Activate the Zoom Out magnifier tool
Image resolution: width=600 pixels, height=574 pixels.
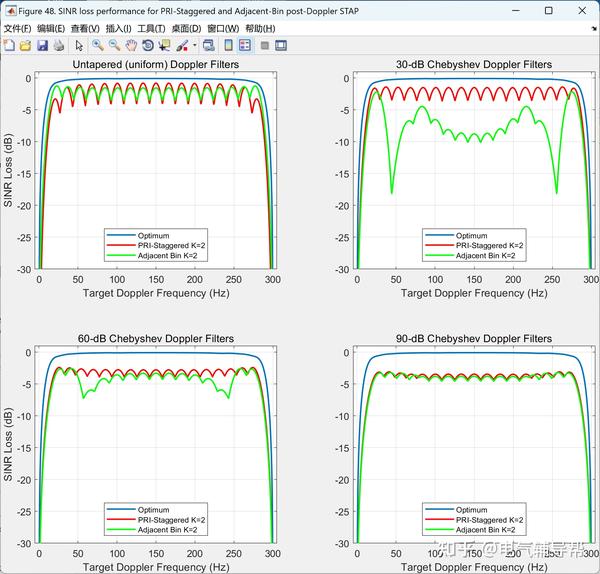click(x=114, y=46)
